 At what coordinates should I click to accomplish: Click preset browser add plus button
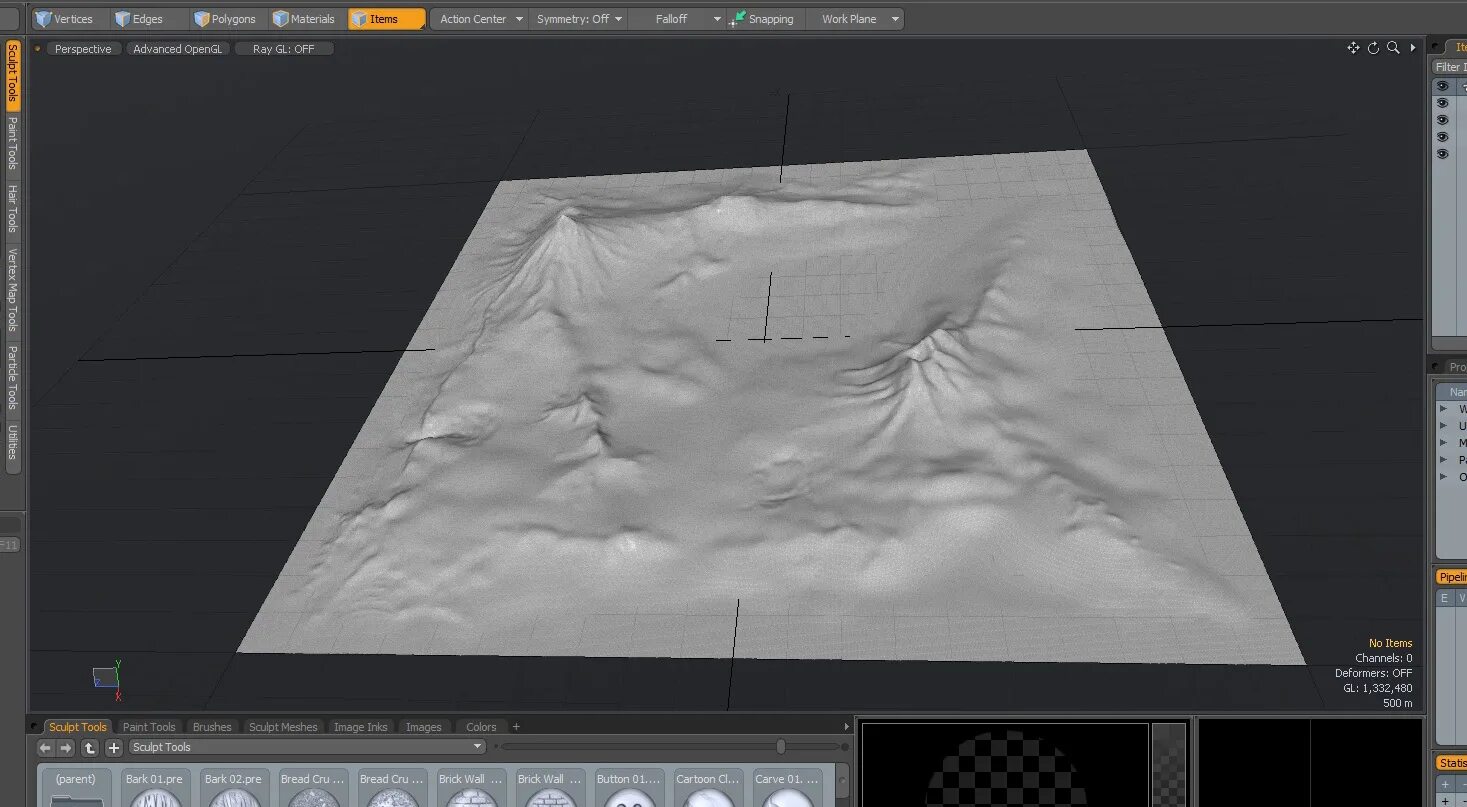[x=114, y=748]
